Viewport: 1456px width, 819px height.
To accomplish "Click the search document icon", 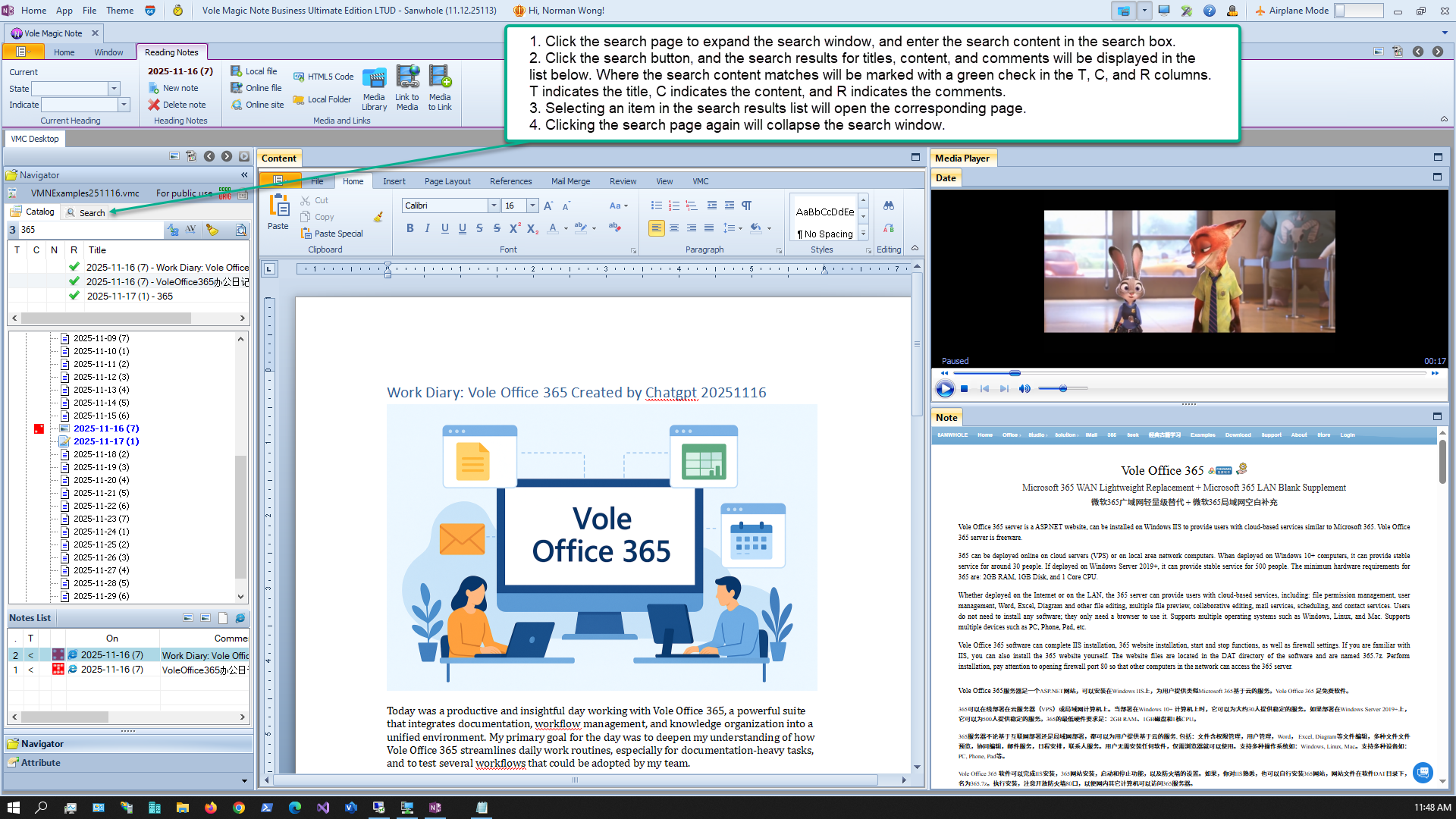I will (241, 230).
